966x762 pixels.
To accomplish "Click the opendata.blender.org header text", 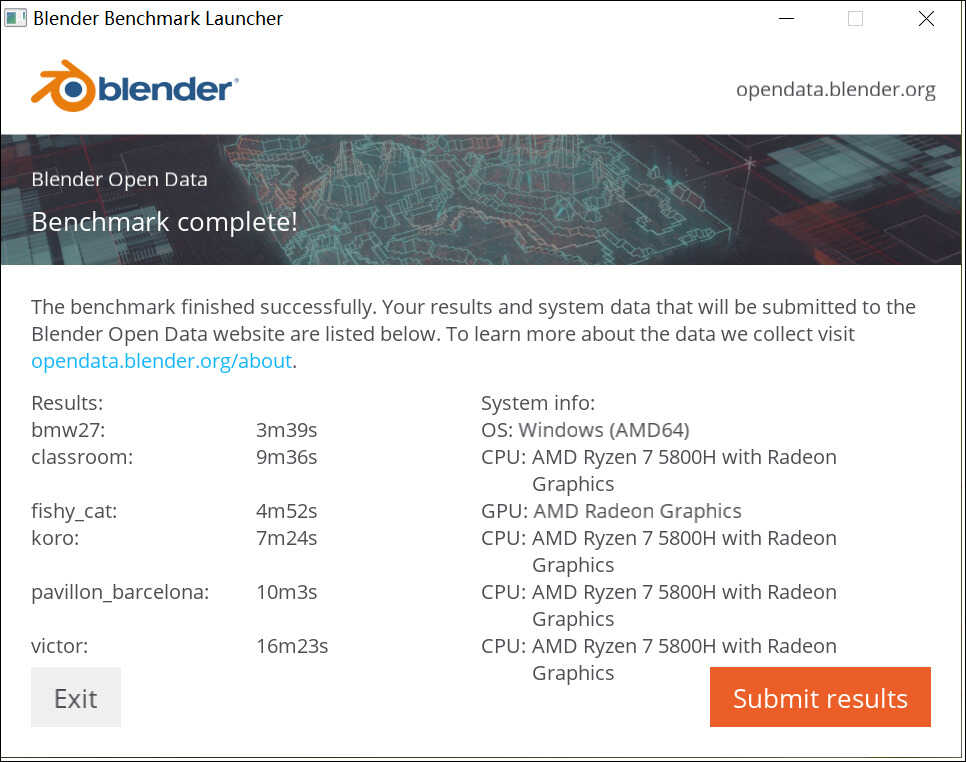I will 835,90.
